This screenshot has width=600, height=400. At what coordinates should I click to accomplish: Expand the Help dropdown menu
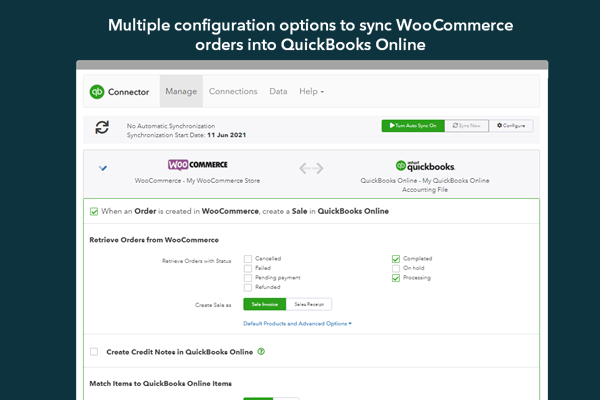point(311,91)
